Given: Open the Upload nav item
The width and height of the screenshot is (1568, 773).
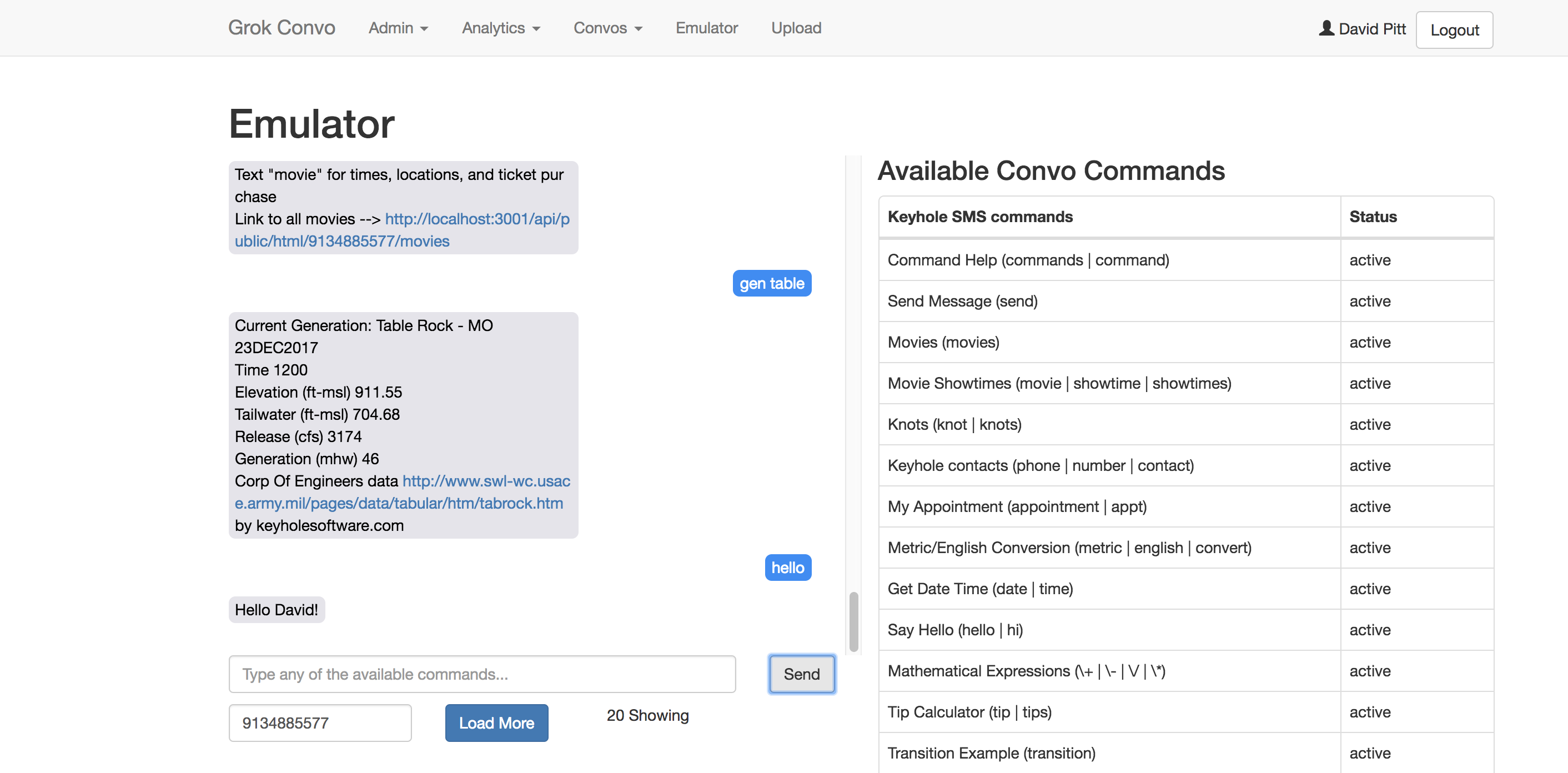Looking at the screenshot, I should click(796, 28).
